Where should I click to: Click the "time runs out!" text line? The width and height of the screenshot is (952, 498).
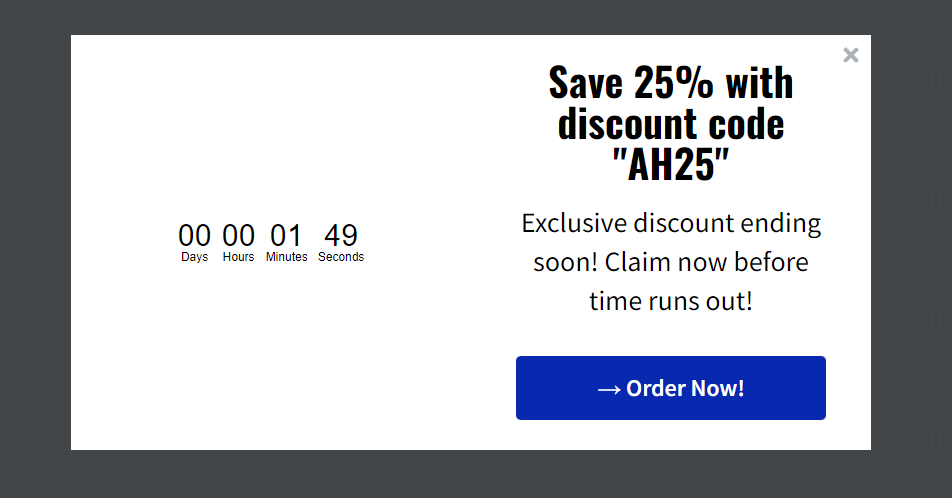click(x=671, y=301)
